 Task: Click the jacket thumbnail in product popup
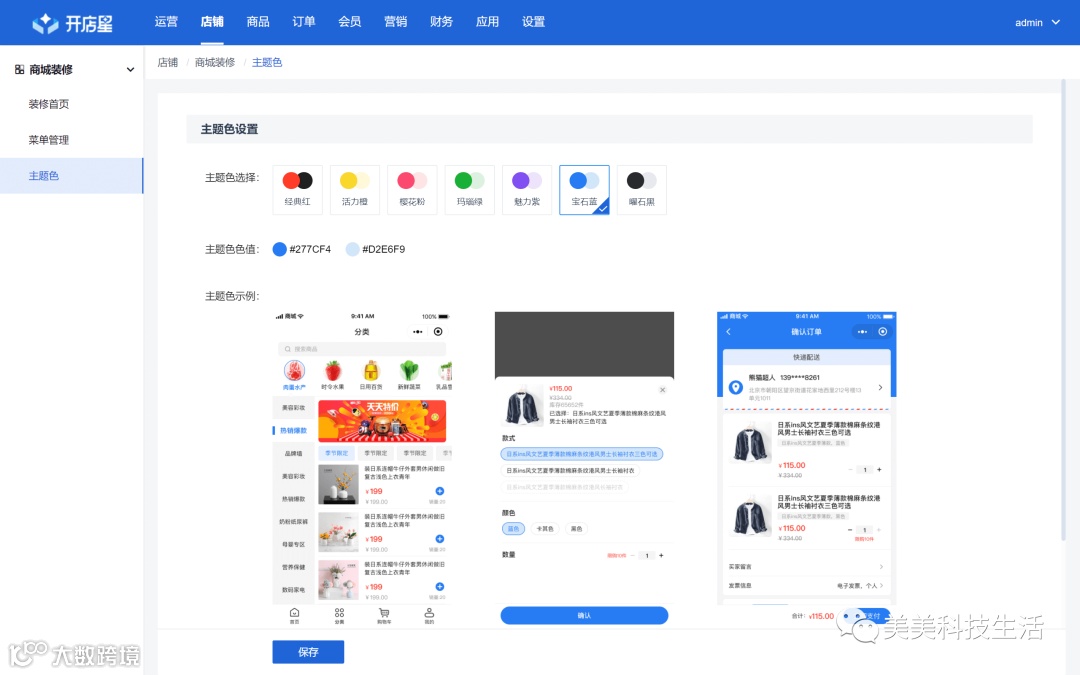click(523, 405)
